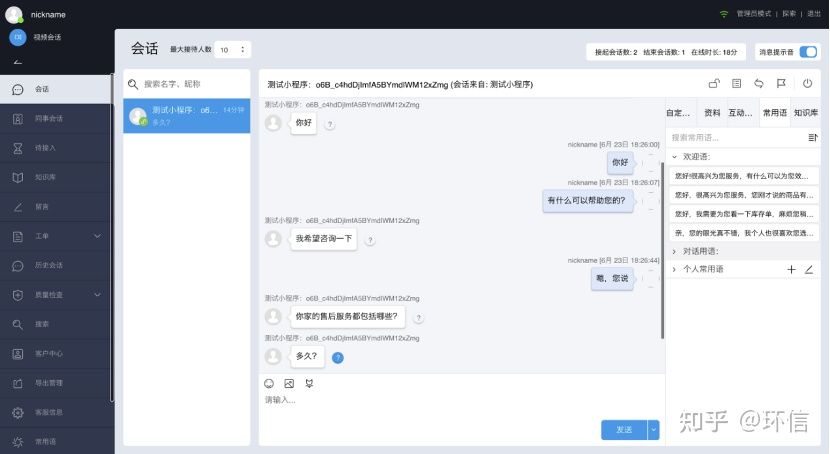This screenshot has height=454, width=830.
Task: Expand the 对话用语 phrase group
Action: (675, 251)
